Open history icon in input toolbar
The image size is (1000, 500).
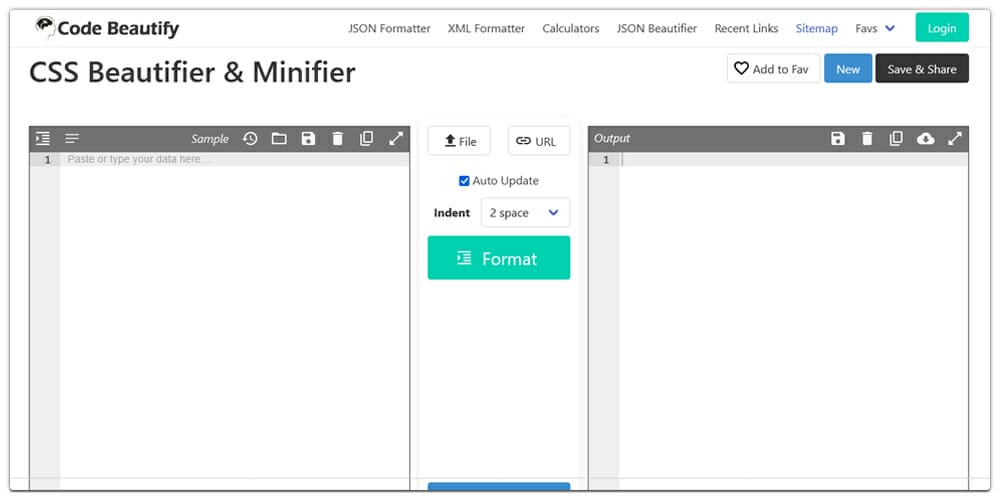tap(250, 138)
